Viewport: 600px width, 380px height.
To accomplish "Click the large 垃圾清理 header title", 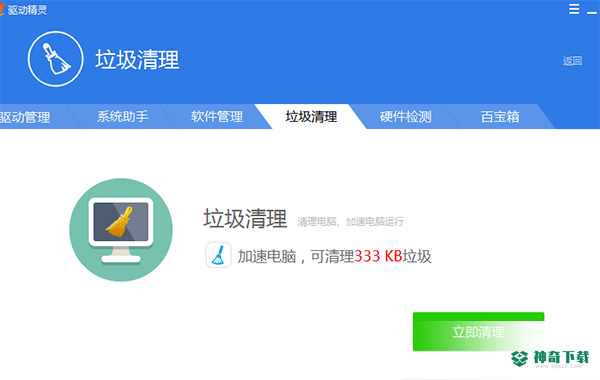I will point(137,60).
